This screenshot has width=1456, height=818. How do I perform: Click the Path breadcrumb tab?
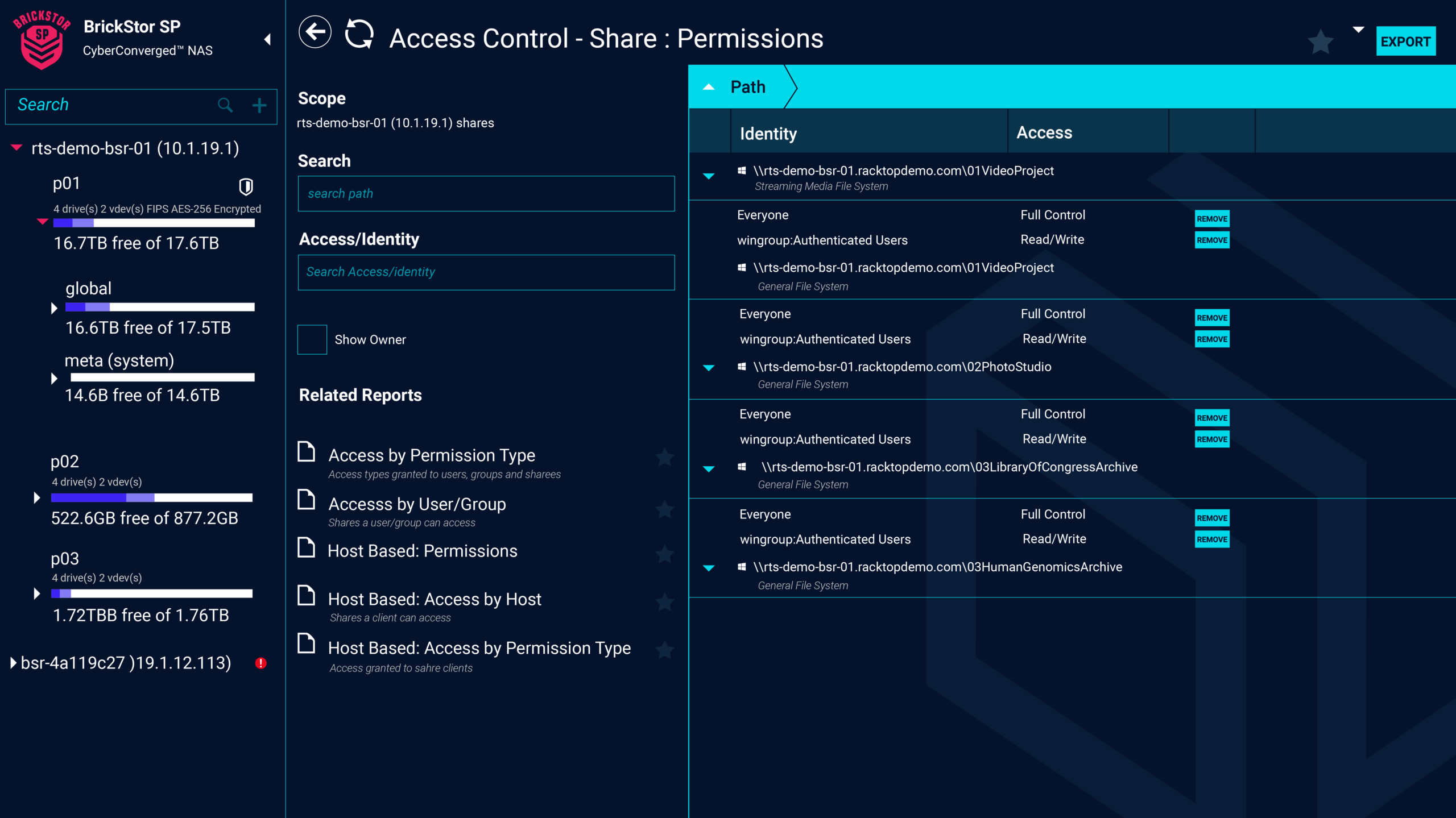click(748, 87)
